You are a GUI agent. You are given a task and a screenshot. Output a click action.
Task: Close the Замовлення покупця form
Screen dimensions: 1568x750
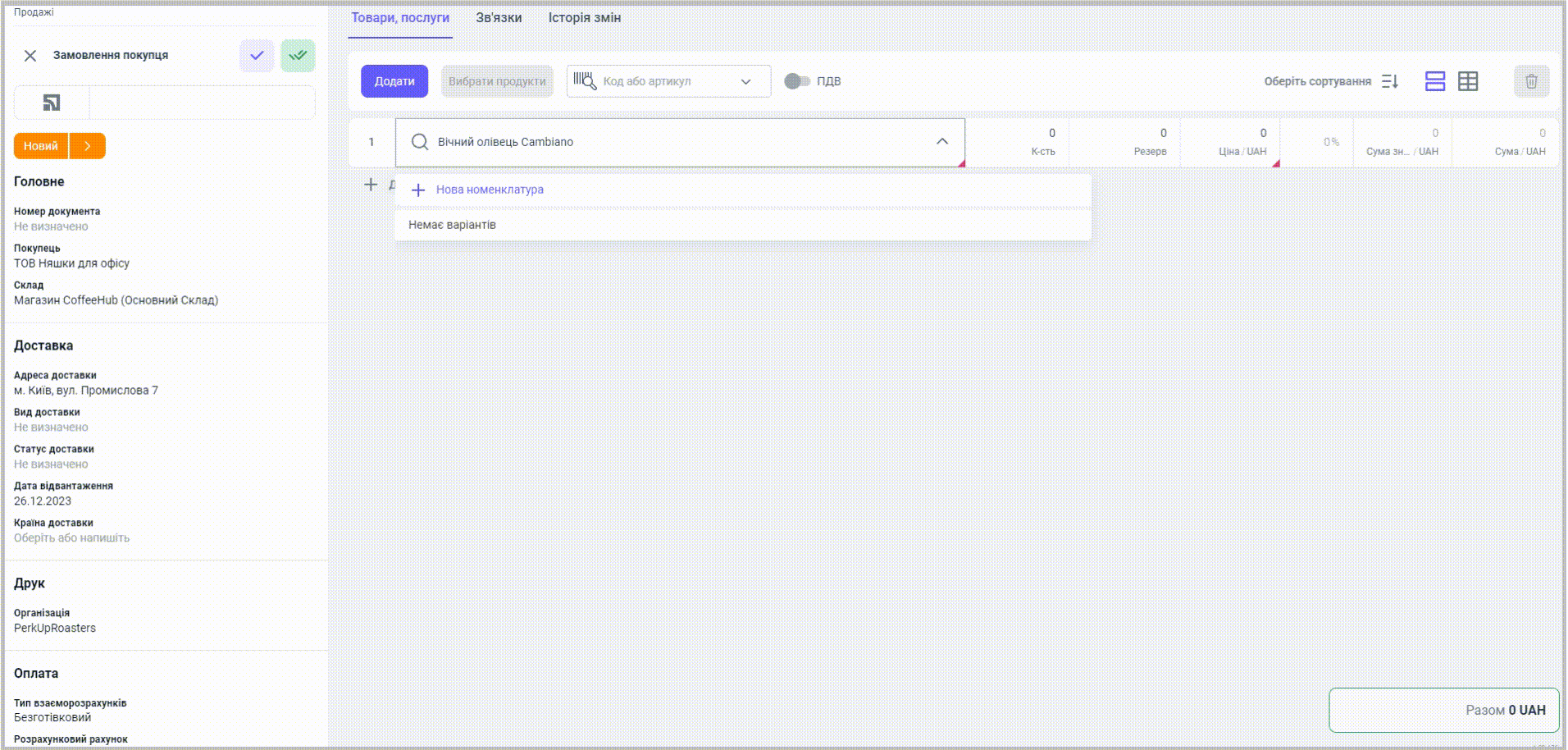coord(30,56)
